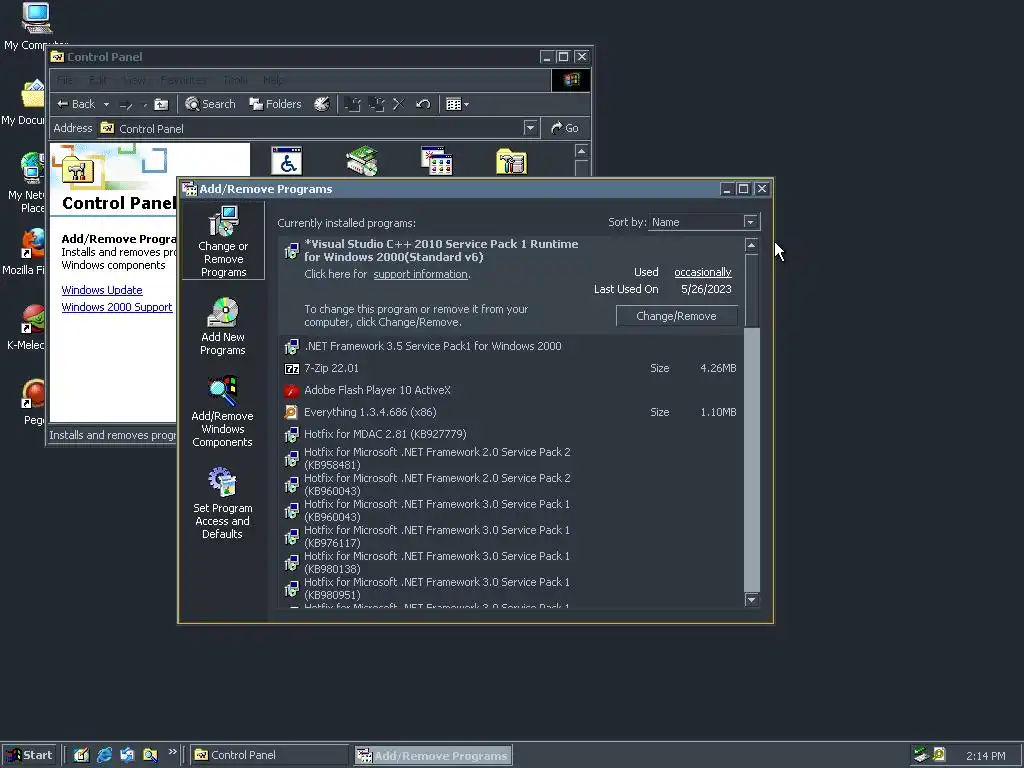Select the hotfix entry KB980951
Viewport: 1024px width, 768px height.
click(x=511, y=589)
